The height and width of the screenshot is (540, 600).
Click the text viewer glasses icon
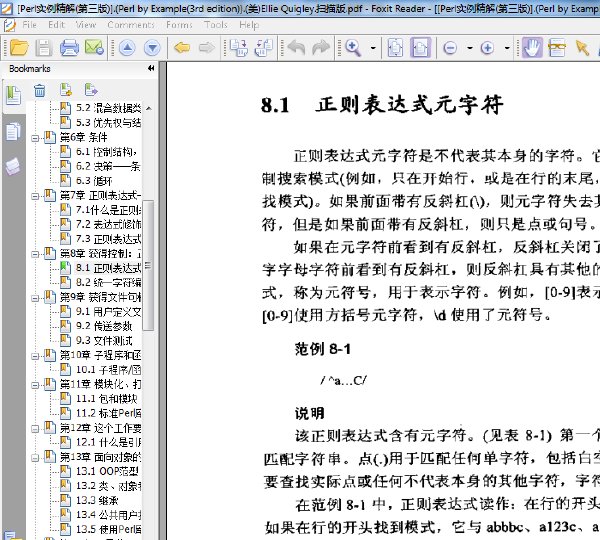pyautogui.click(x=557, y=48)
